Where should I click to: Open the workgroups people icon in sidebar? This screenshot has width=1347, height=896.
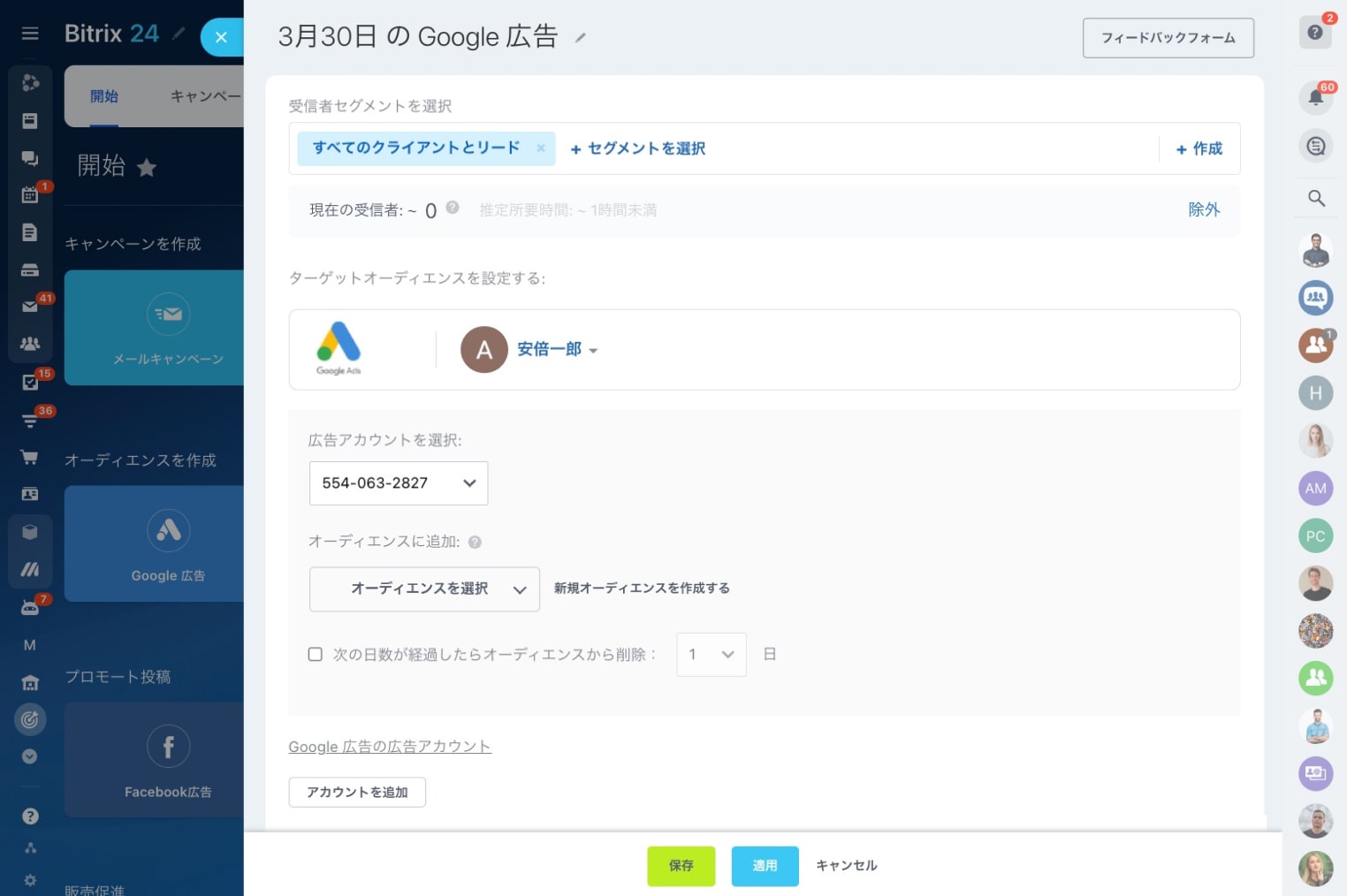30,344
